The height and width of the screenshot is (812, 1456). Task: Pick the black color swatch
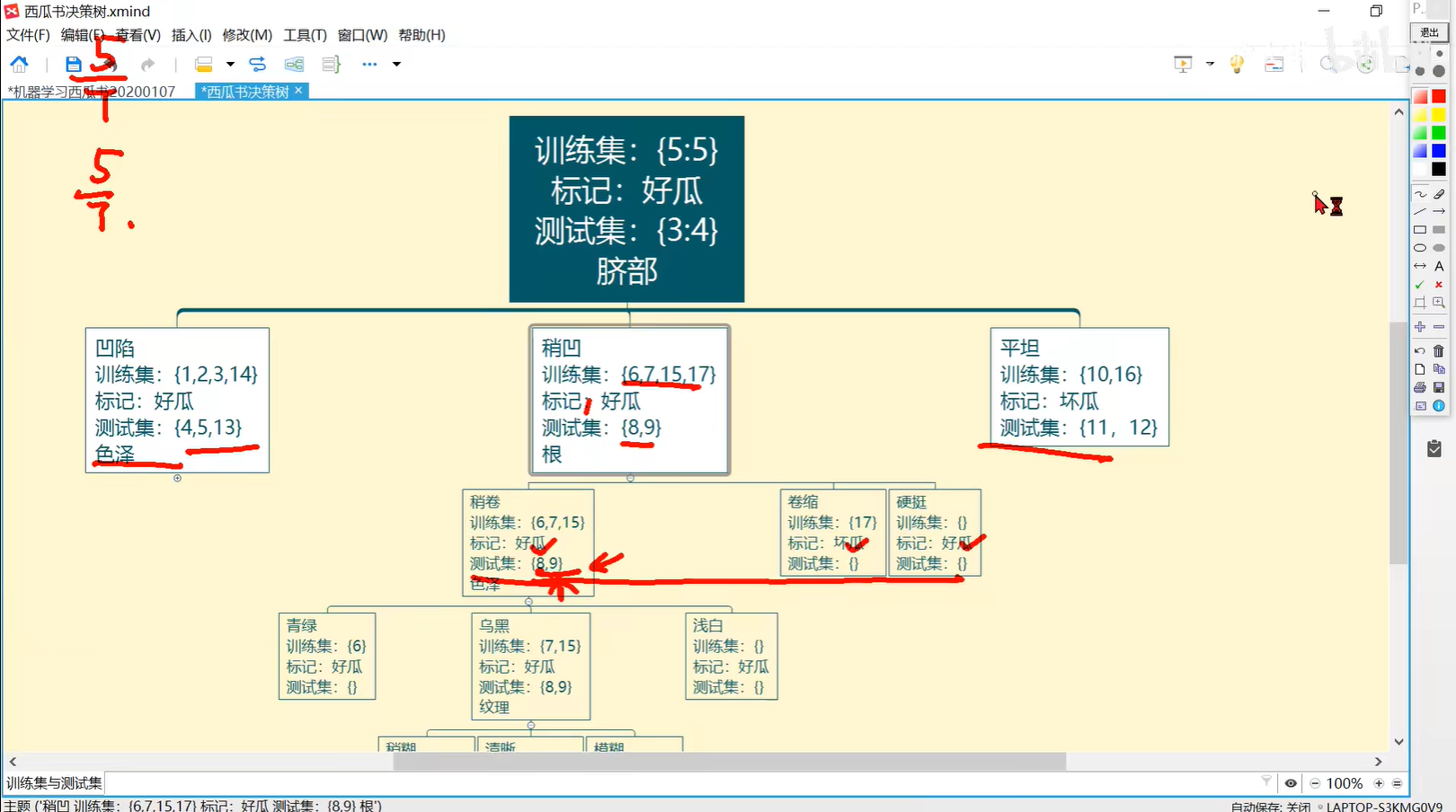1439,169
